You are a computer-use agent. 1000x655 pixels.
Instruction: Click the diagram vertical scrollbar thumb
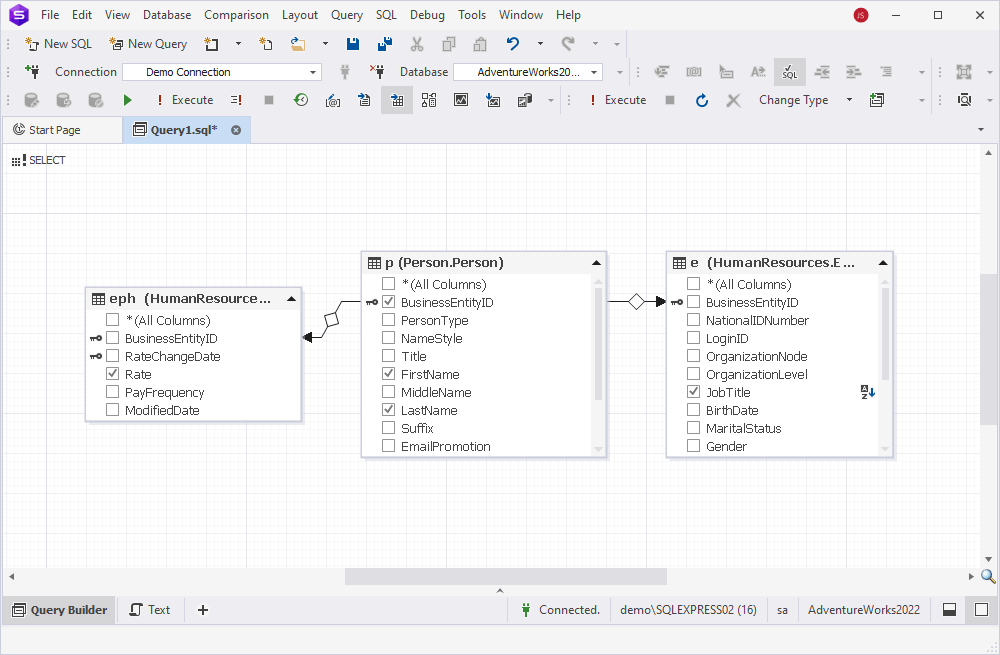click(x=989, y=349)
